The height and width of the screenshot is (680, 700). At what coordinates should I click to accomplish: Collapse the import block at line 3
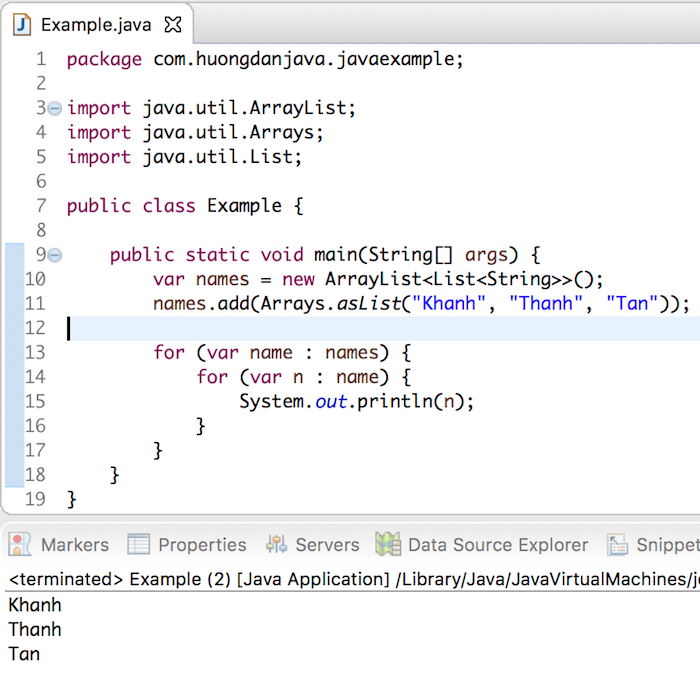54,108
